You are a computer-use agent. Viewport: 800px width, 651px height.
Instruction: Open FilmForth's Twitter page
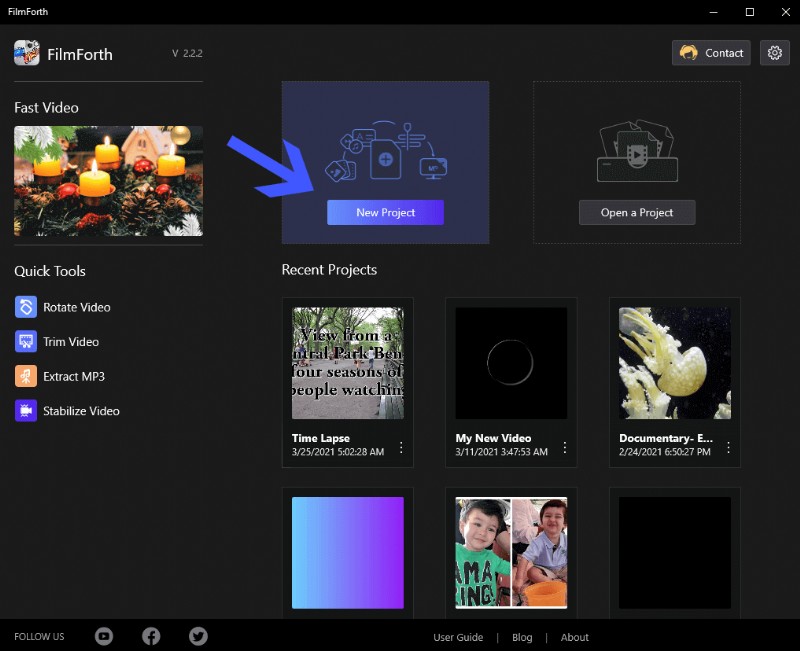click(x=198, y=635)
